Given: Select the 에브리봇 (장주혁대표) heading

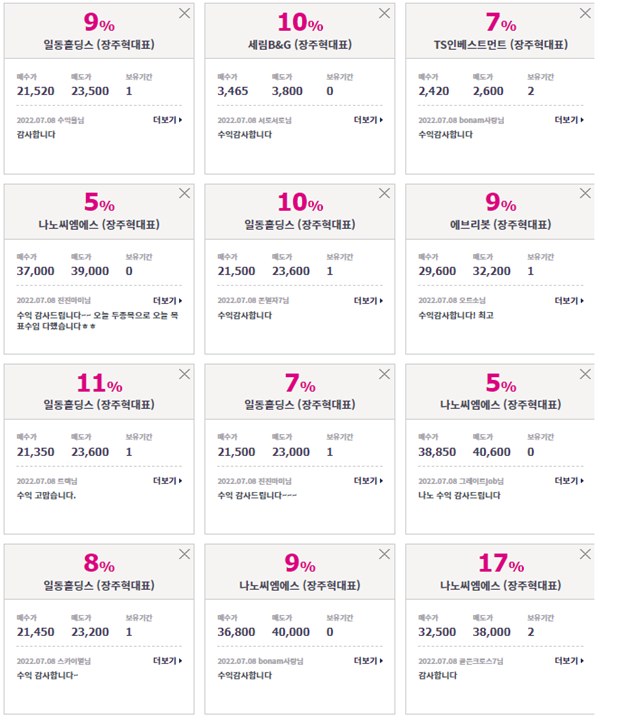Looking at the screenshot, I should [x=501, y=225].
